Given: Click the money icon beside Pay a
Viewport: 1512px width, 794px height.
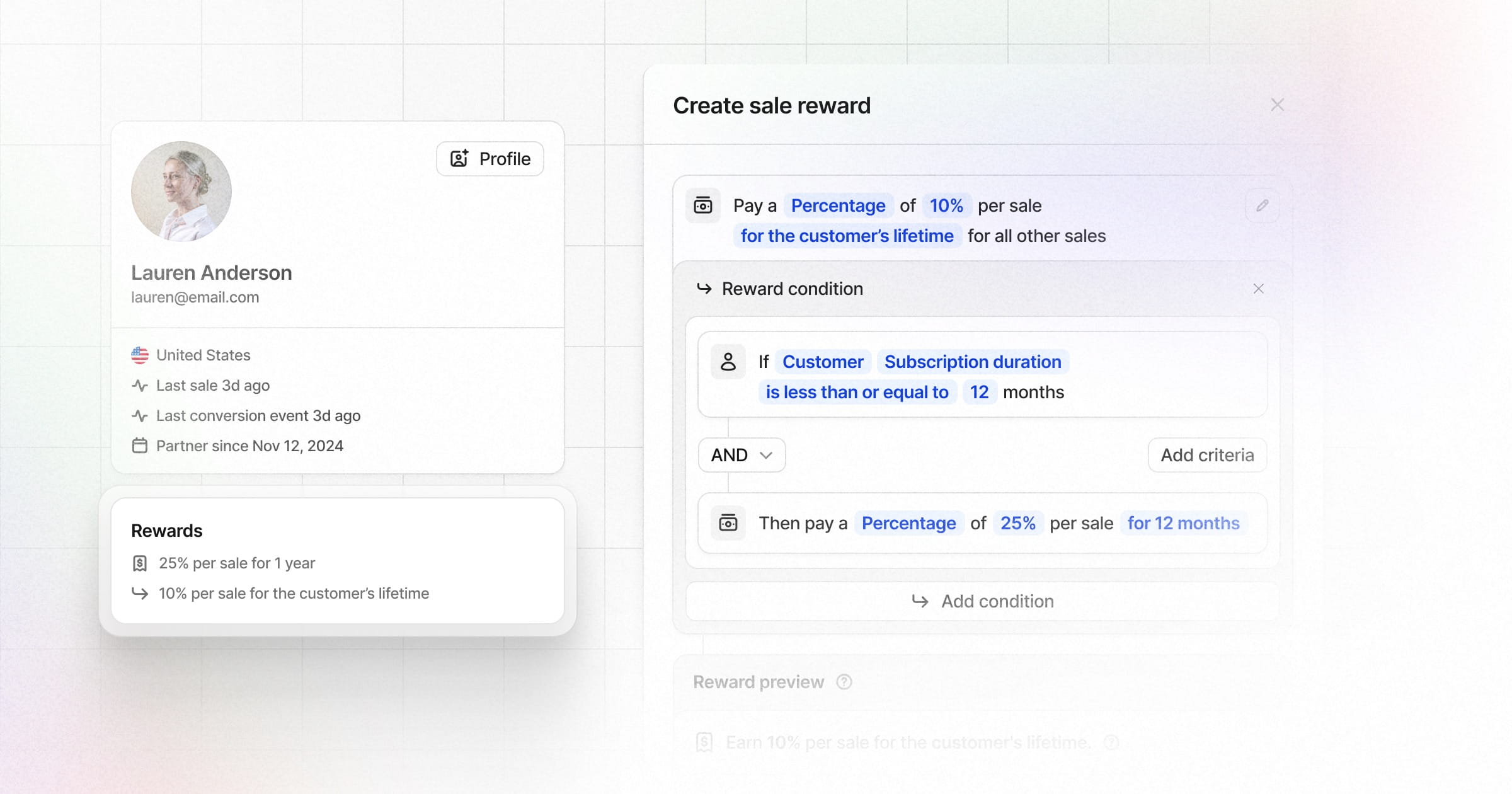Looking at the screenshot, I should coord(703,205).
